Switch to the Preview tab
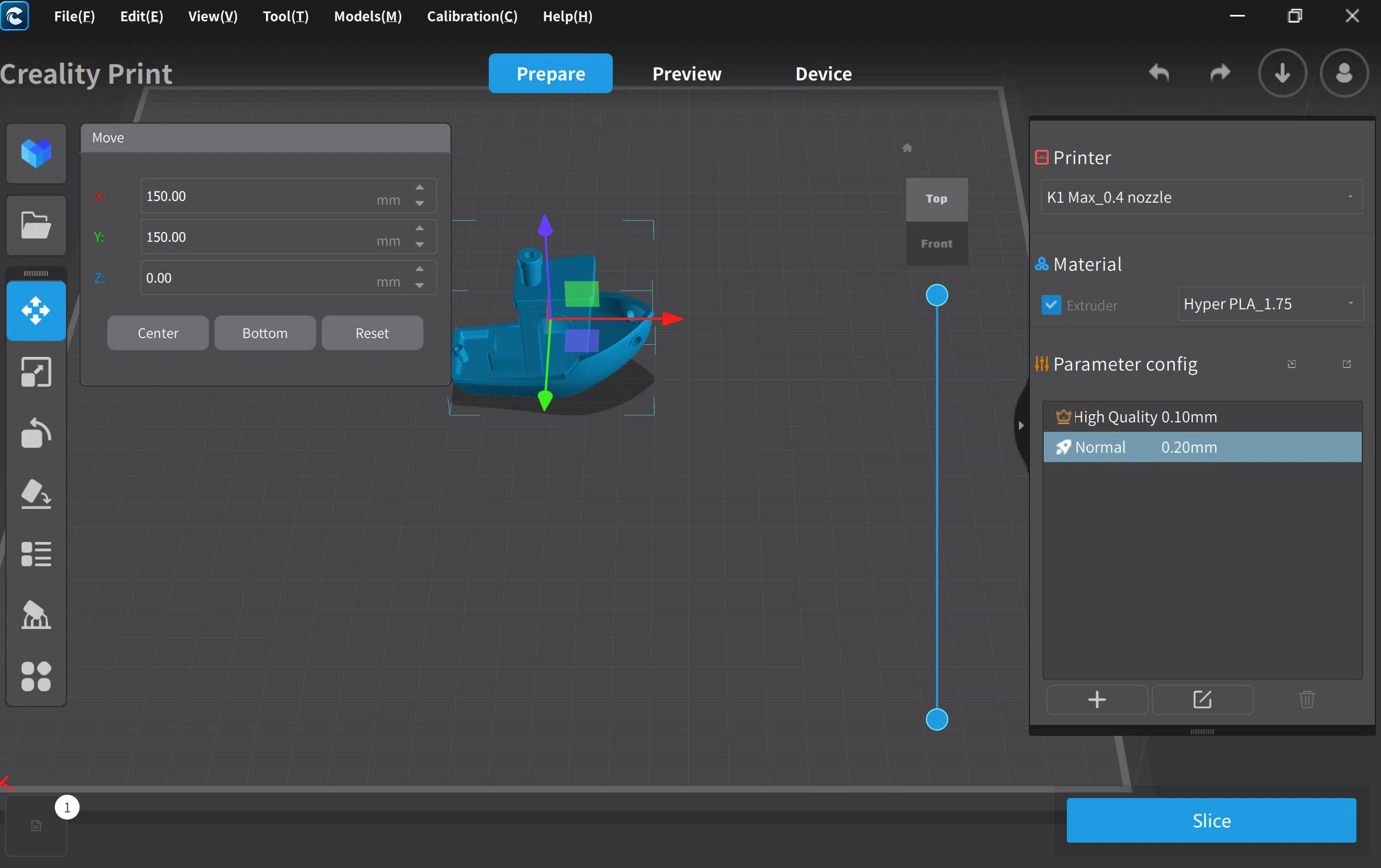 point(687,73)
